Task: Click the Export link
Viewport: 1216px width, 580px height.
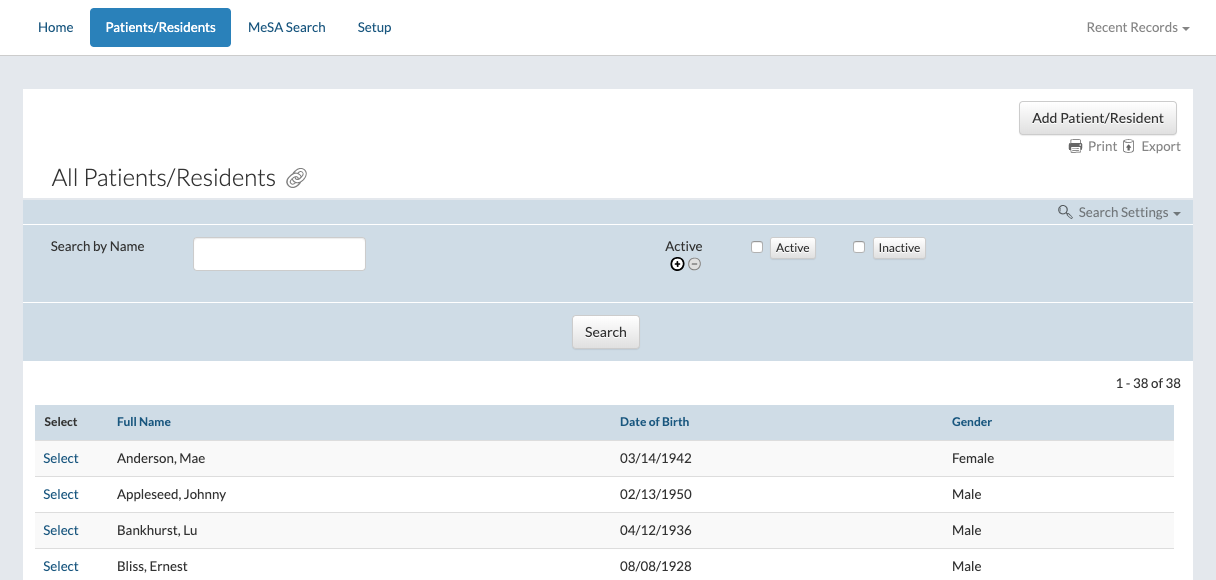Action: pyautogui.click(x=1161, y=146)
